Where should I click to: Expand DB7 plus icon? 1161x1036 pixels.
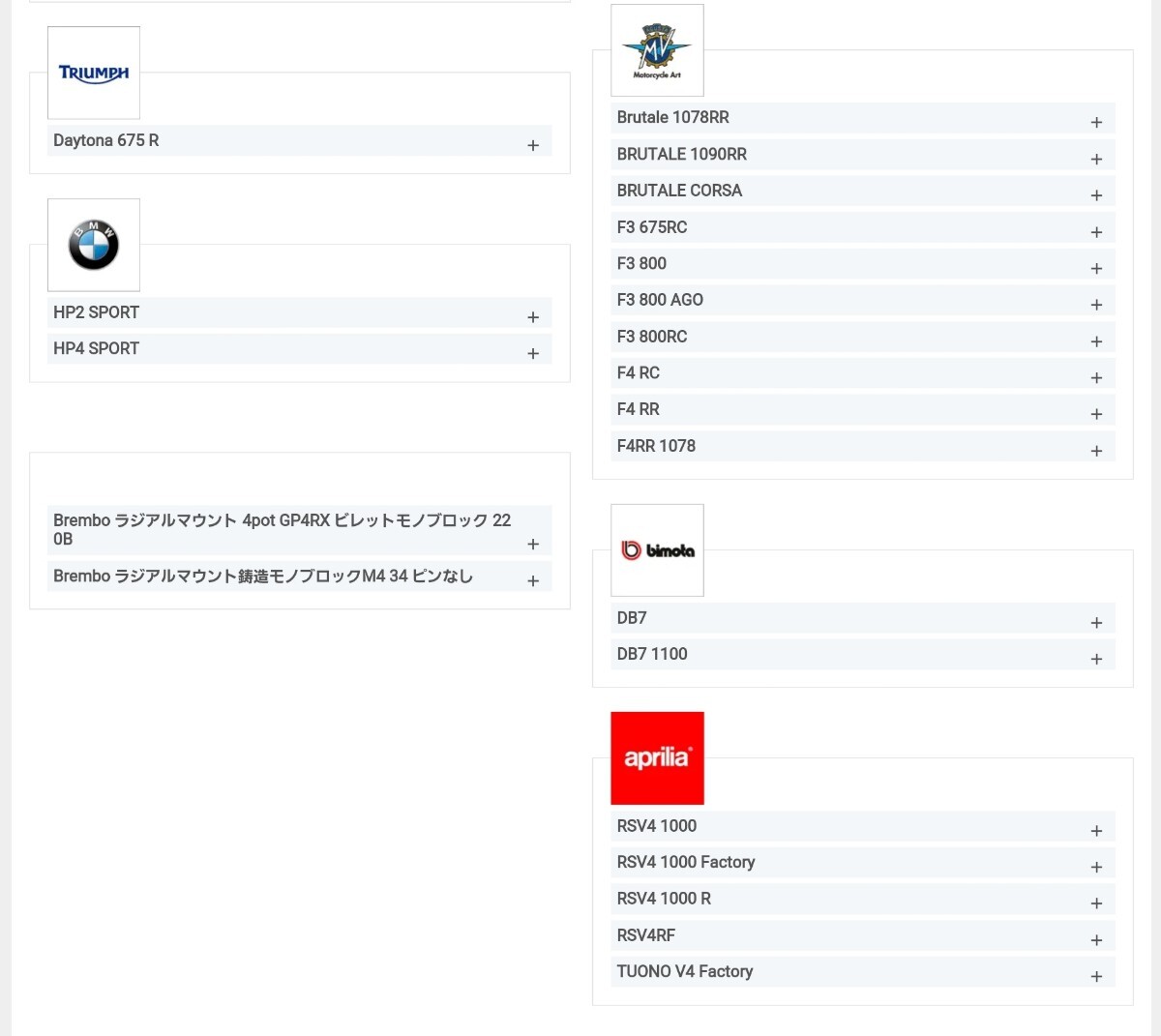coord(1096,623)
